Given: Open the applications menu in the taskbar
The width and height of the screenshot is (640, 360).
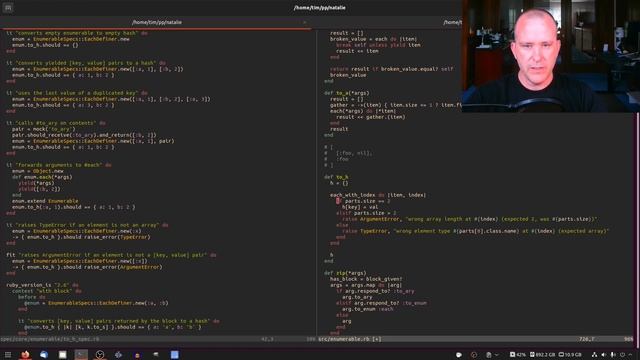Looking at the screenshot, I should point(8,355).
